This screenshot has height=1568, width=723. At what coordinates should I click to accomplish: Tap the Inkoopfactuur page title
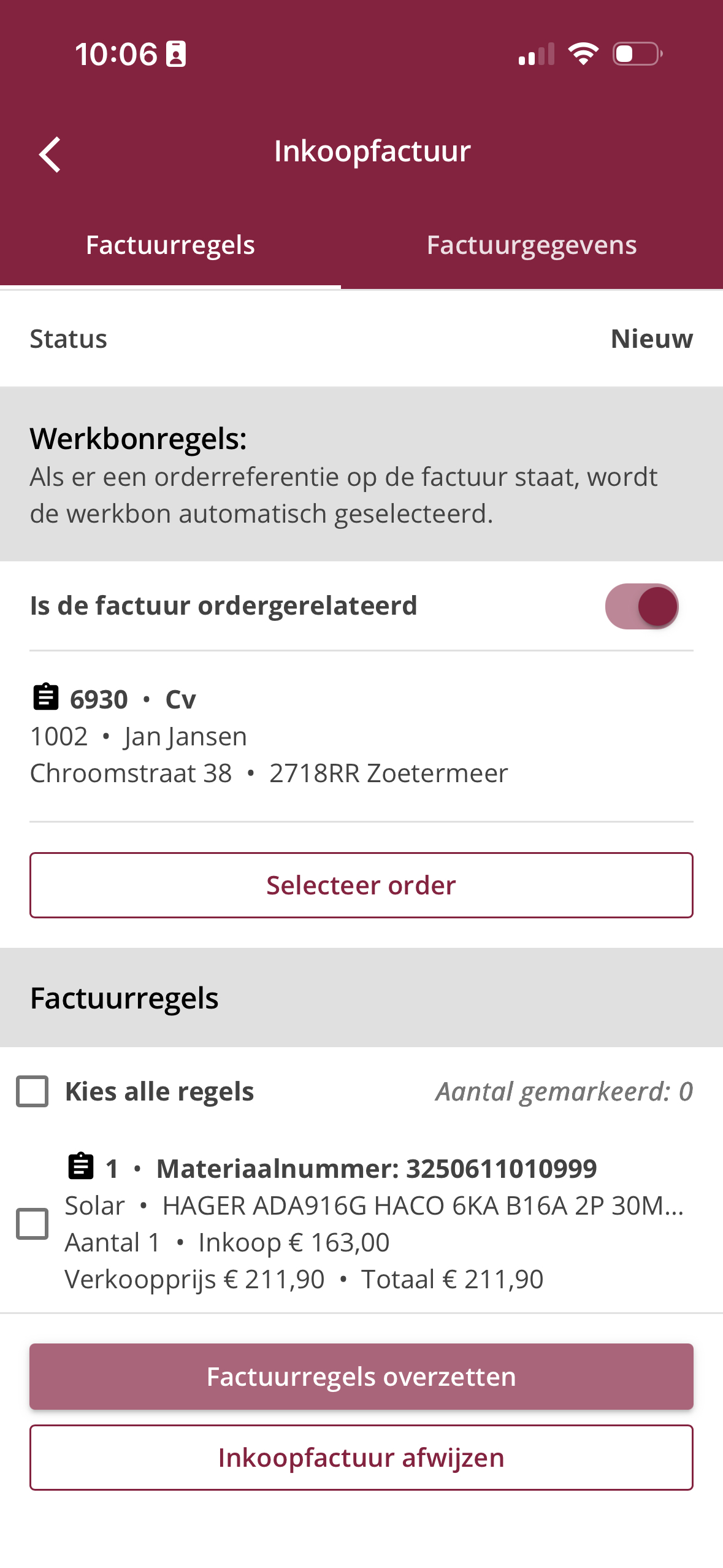coord(372,151)
